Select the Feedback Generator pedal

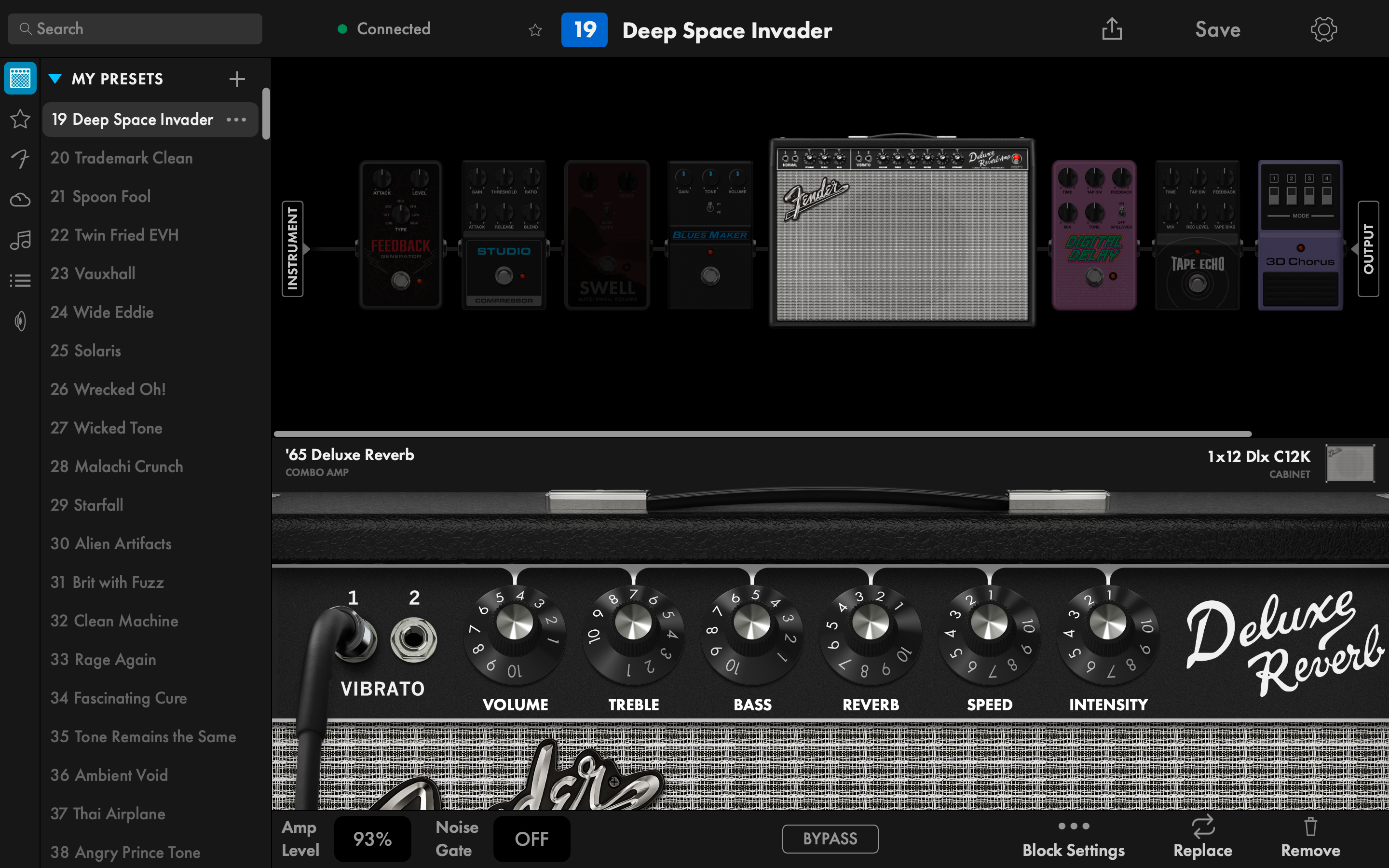401,235
